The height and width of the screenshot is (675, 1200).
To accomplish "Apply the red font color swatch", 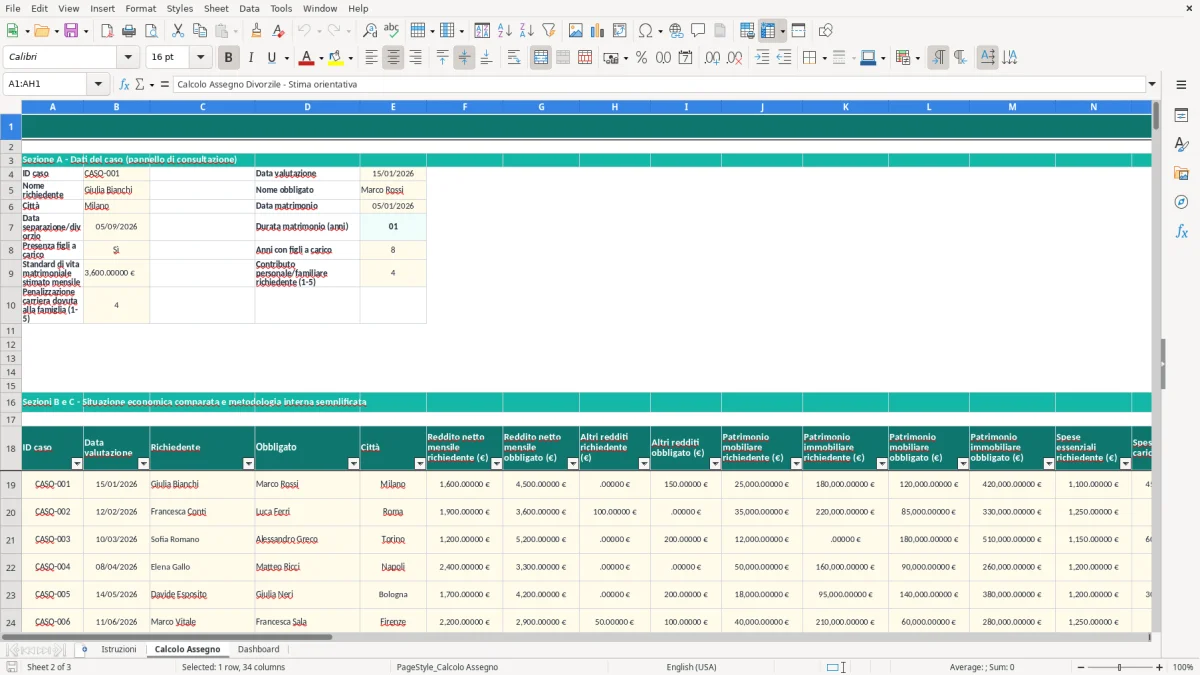I will [x=306, y=58].
